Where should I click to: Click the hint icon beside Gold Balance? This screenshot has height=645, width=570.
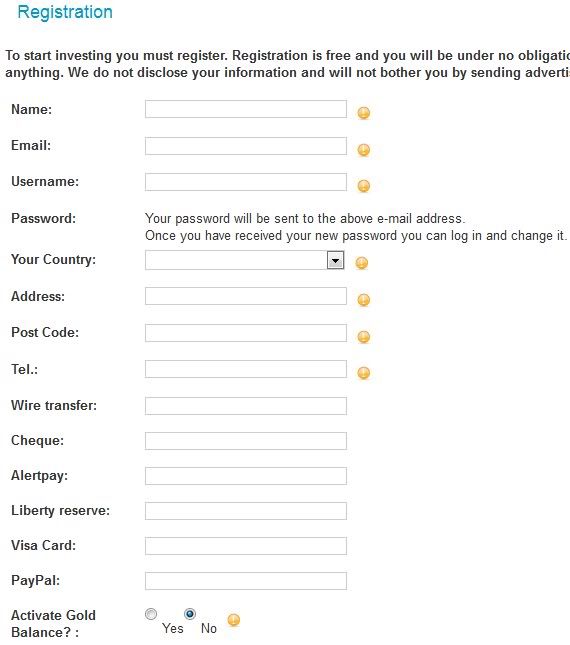tap(234, 620)
